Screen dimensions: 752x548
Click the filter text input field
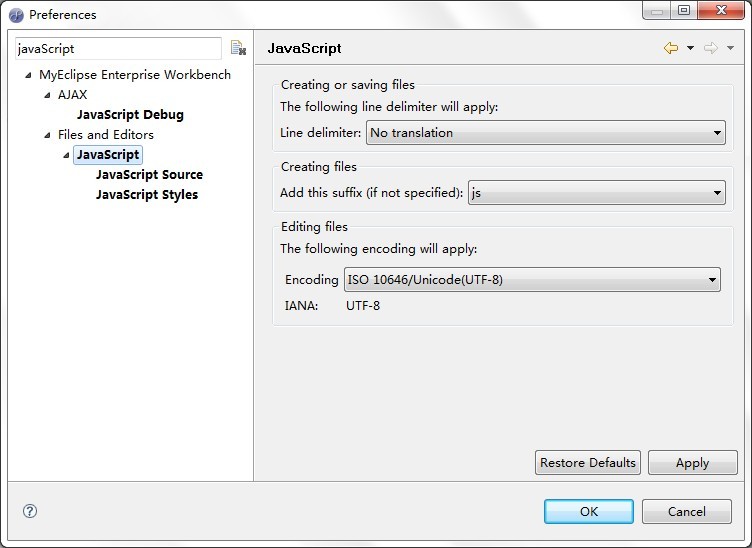(118, 48)
